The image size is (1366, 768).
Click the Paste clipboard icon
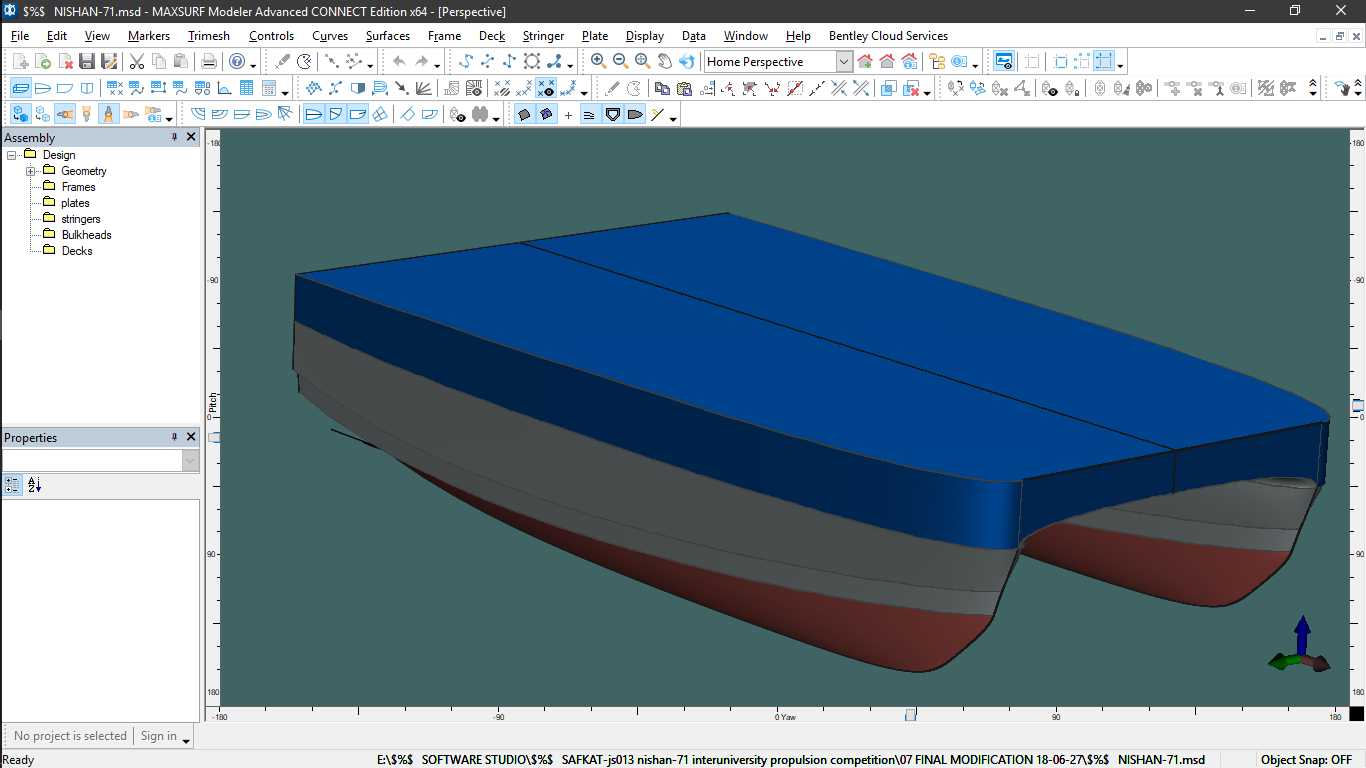pos(181,62)
